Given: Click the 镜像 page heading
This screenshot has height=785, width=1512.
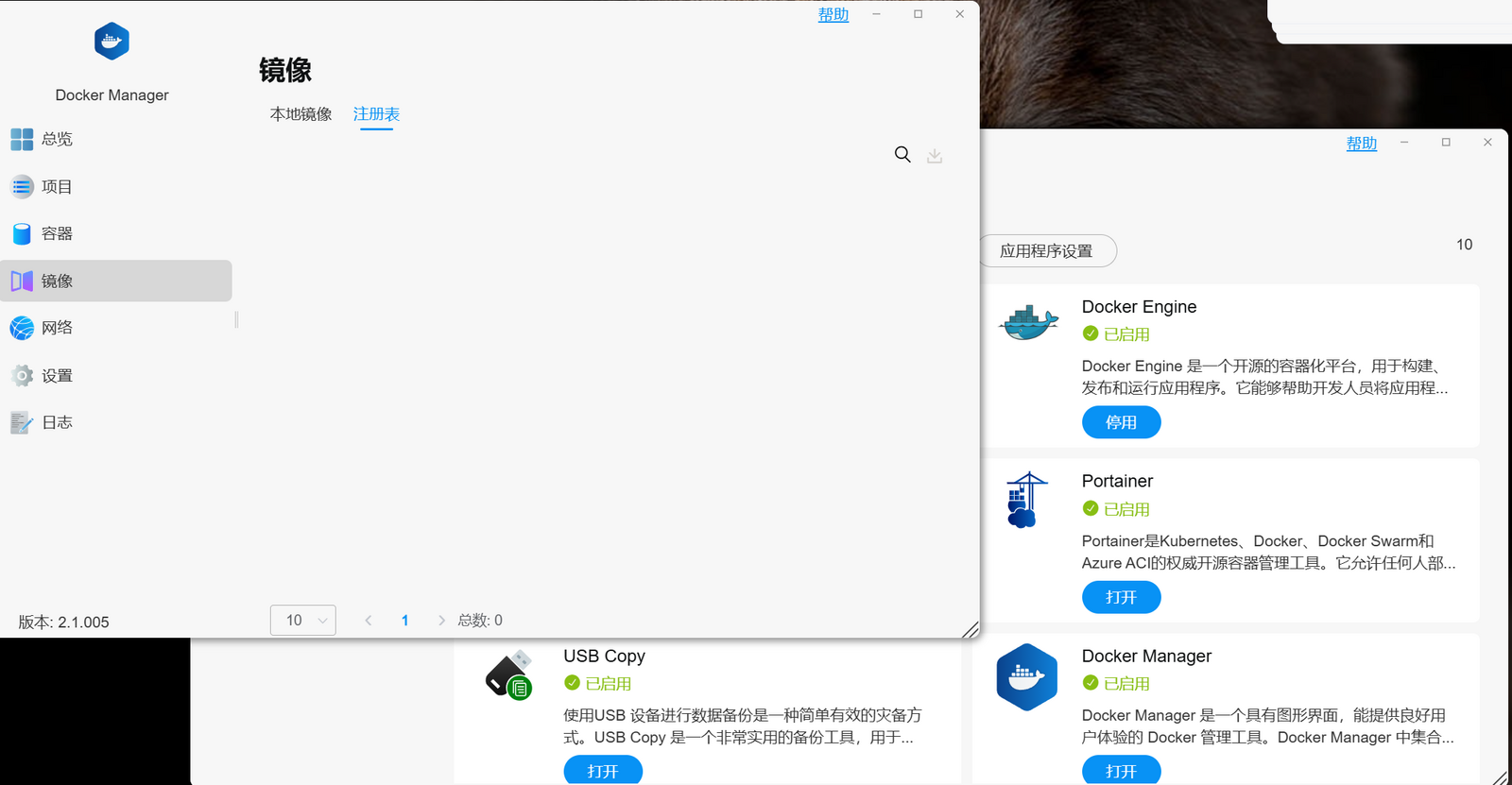Looking at the screenshot, I should (x=285, y=71).
